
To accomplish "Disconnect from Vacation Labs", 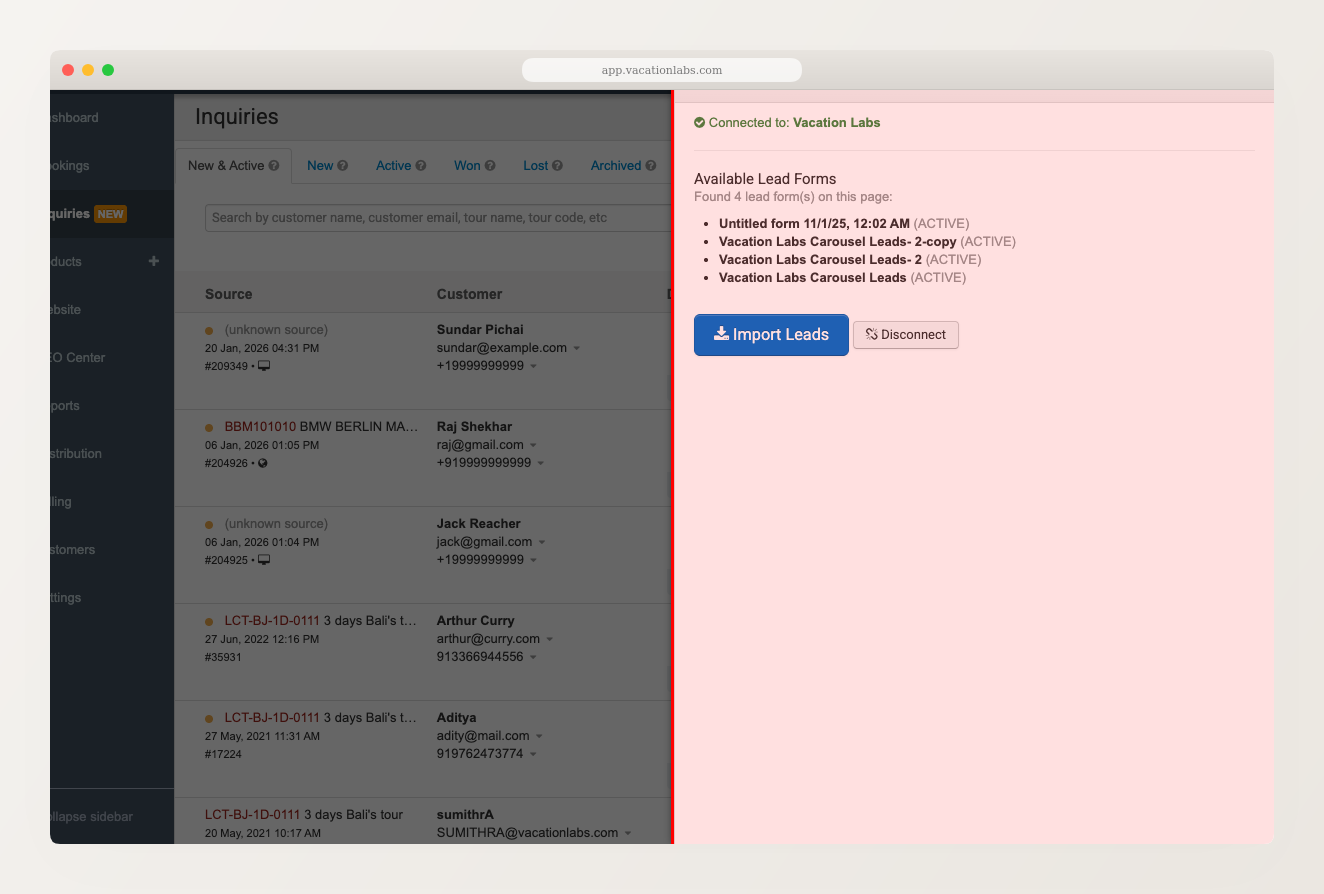I will click(x=905, y=335).
